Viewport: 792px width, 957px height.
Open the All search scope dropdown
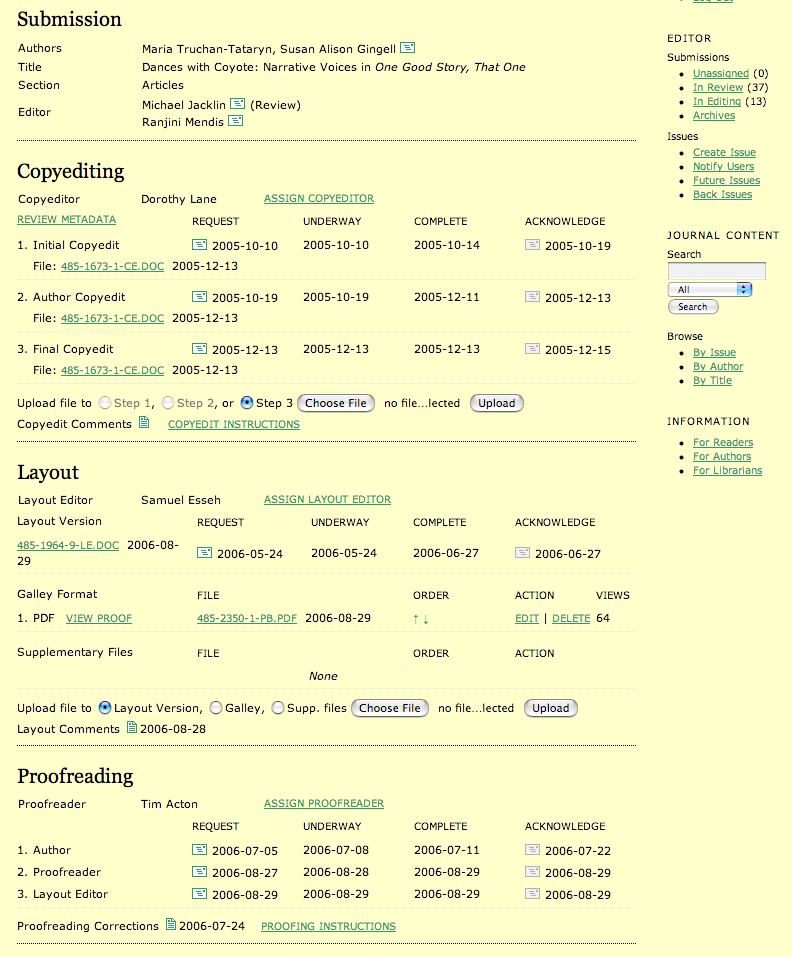point(710,289)
